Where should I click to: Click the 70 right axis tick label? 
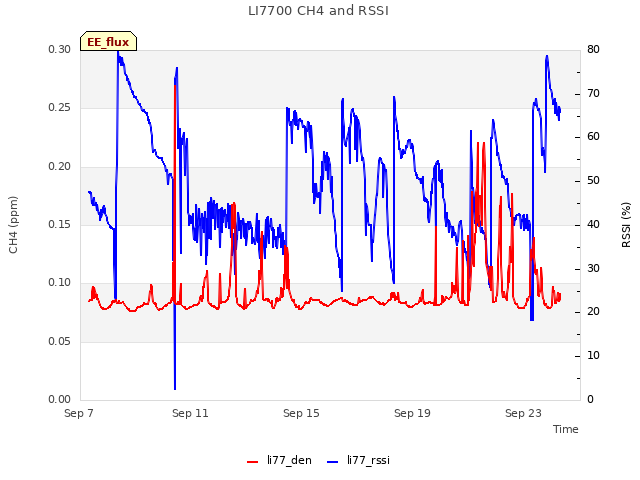coord(593,93)
